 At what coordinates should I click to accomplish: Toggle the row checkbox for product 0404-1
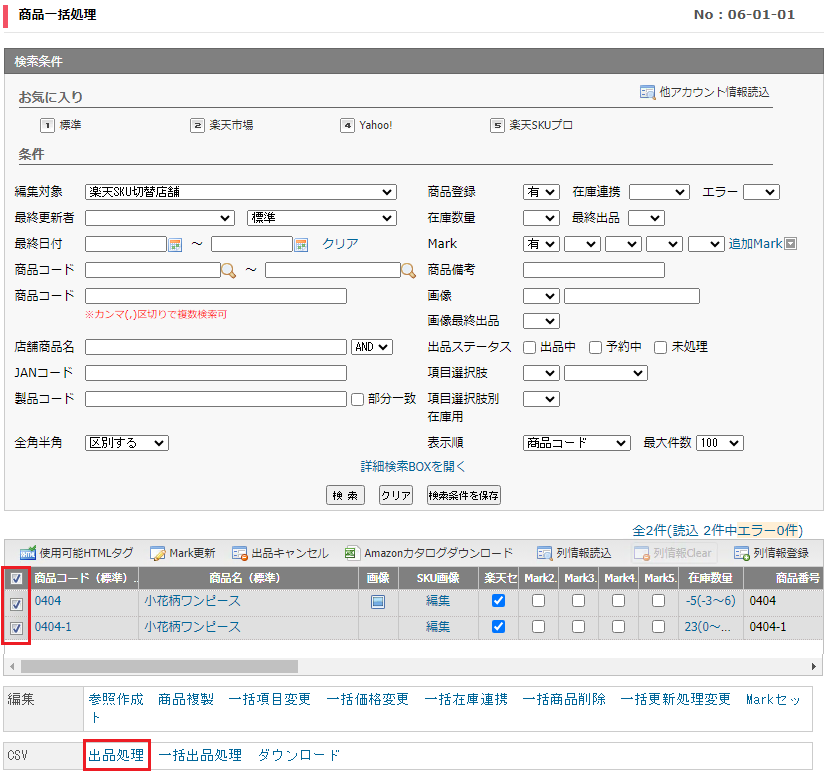pyautogui.click(x=16, y=628)
